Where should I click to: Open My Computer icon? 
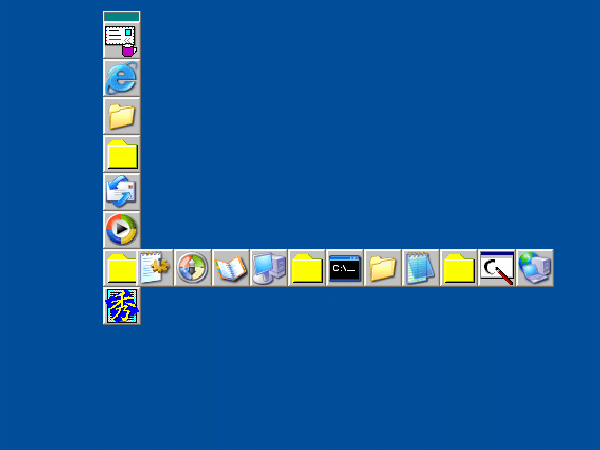(269, 268)
